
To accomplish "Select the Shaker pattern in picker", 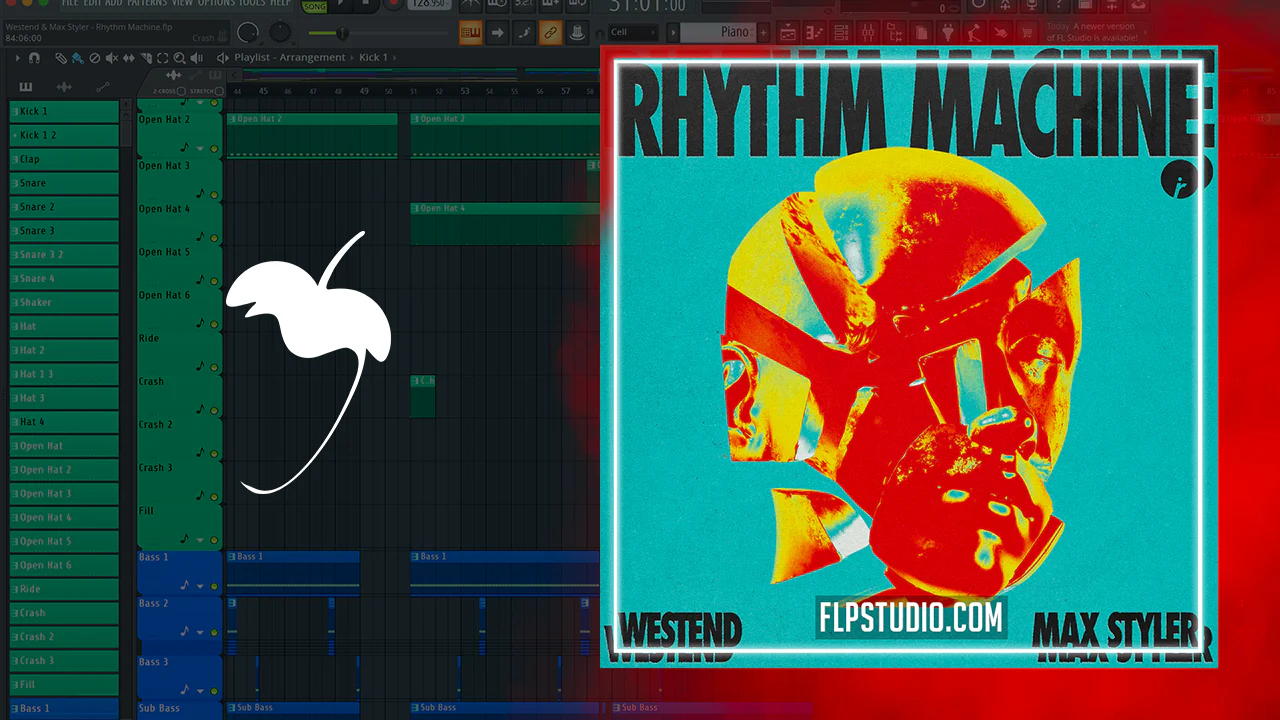I will tap(64, 302).
